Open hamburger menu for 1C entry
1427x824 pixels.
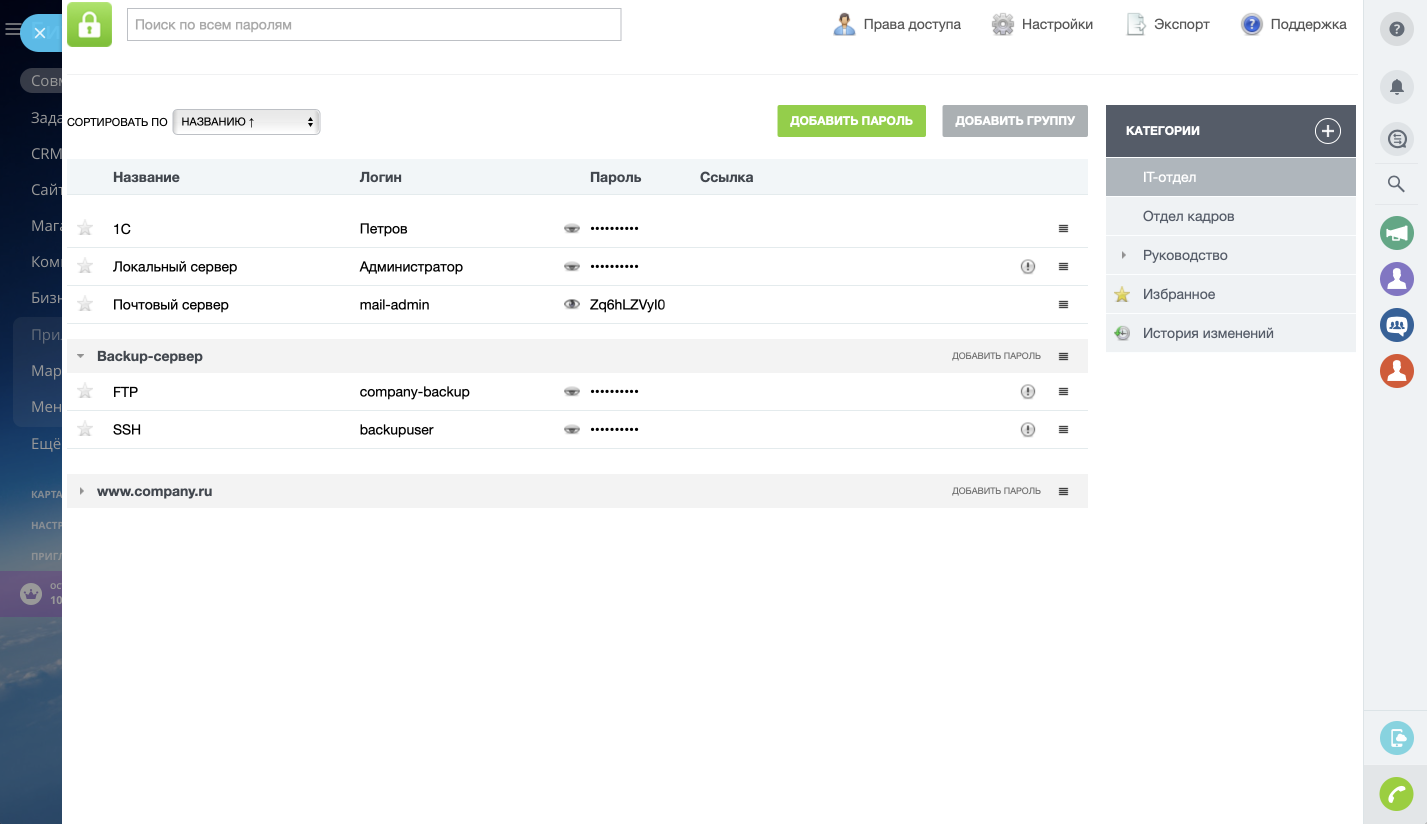[1063, 229]
